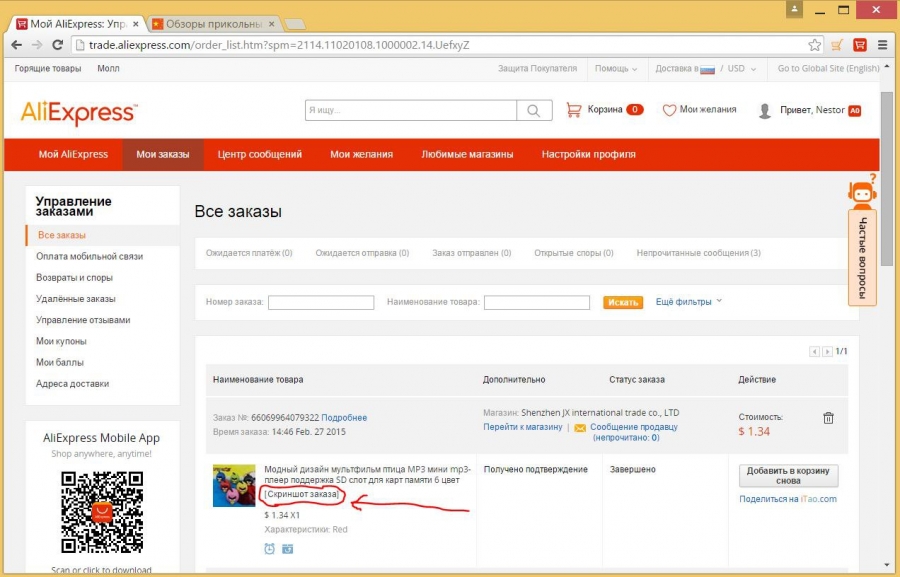
Task: Click the Мои желания heart icon
Action: (x=669, y=110)
